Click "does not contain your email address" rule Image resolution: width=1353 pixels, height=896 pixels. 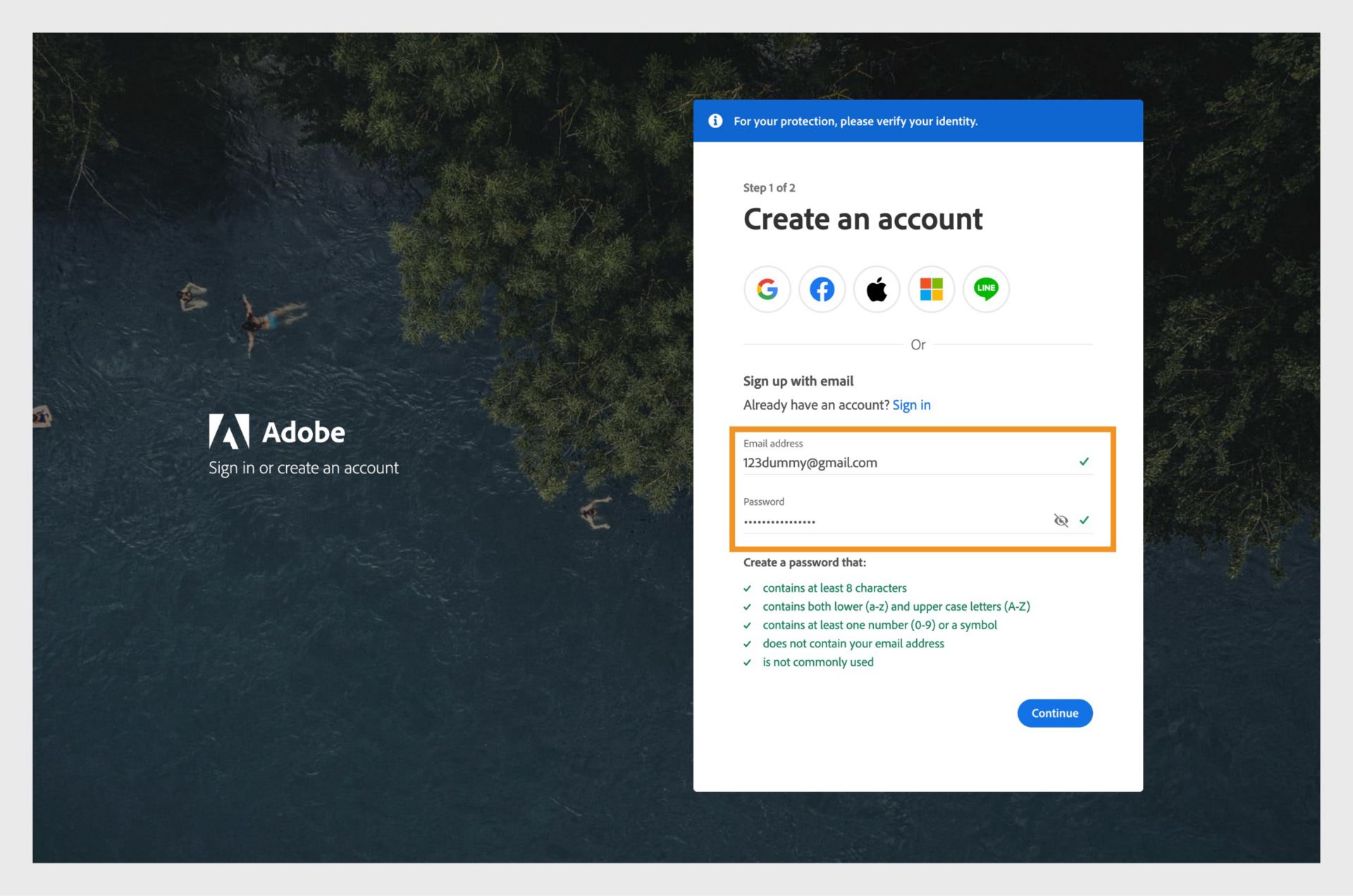click(x=853, y=644)
